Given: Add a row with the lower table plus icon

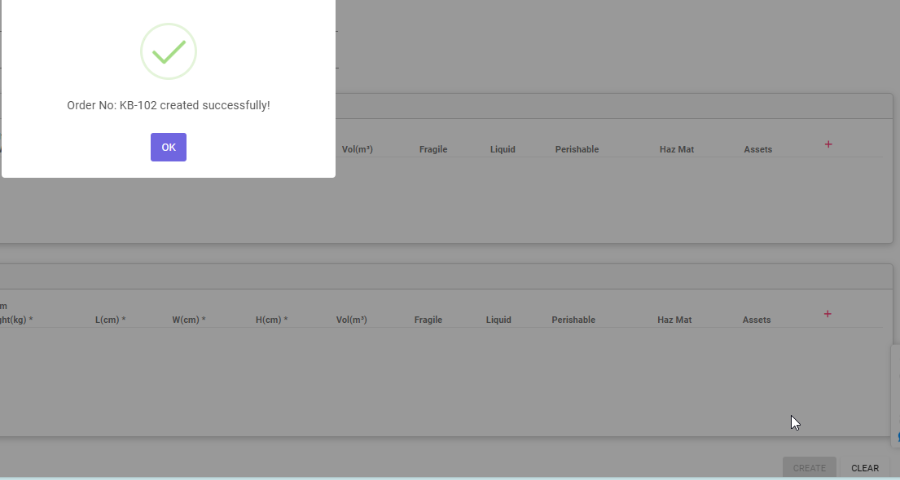Looking at the screenshot, I should [828, 314].
